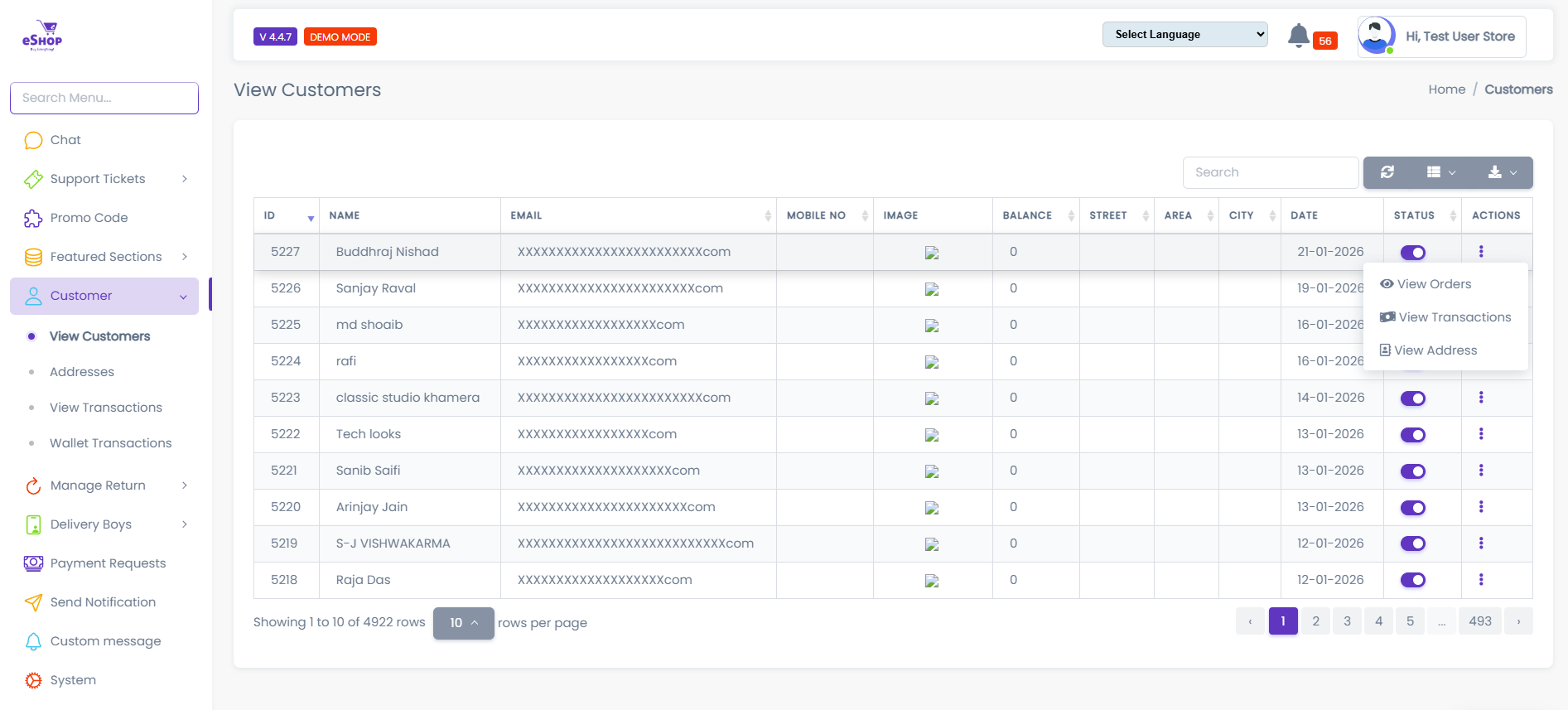
Task: Open actions menu for Raja Das row
Action: pos(1481,580)
